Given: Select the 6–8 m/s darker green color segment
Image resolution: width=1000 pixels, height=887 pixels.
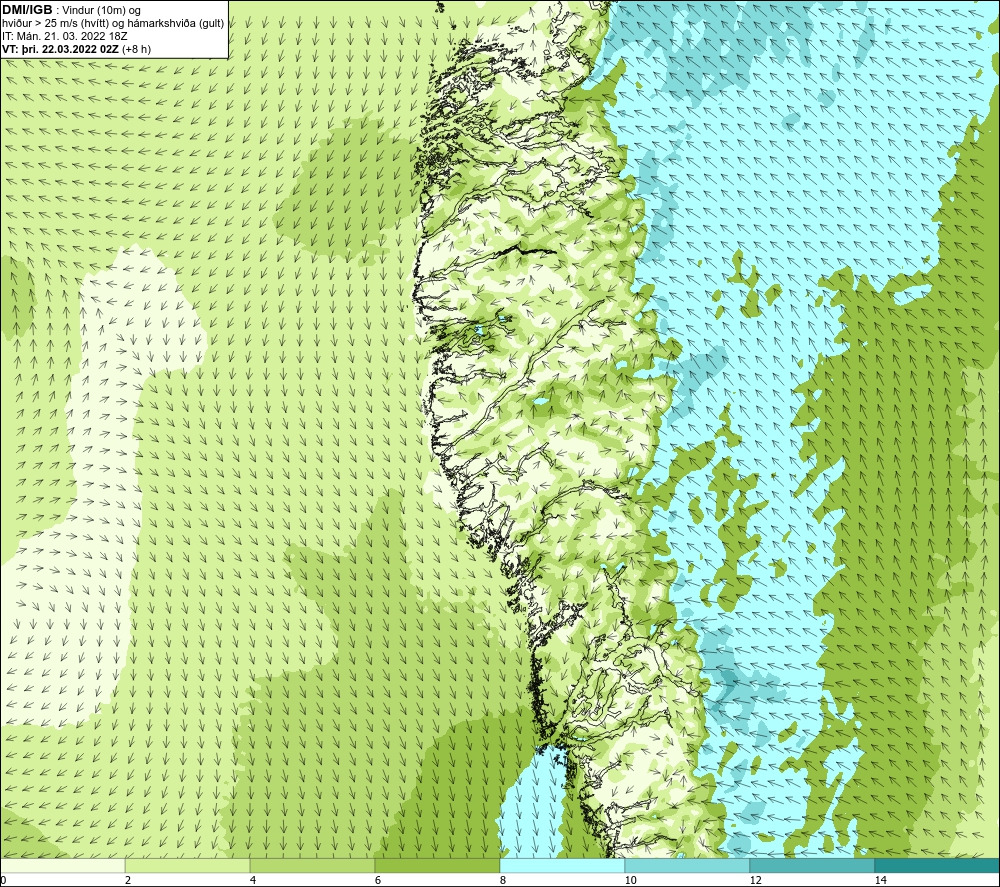Looking at the screenshot, I should 438,865.
